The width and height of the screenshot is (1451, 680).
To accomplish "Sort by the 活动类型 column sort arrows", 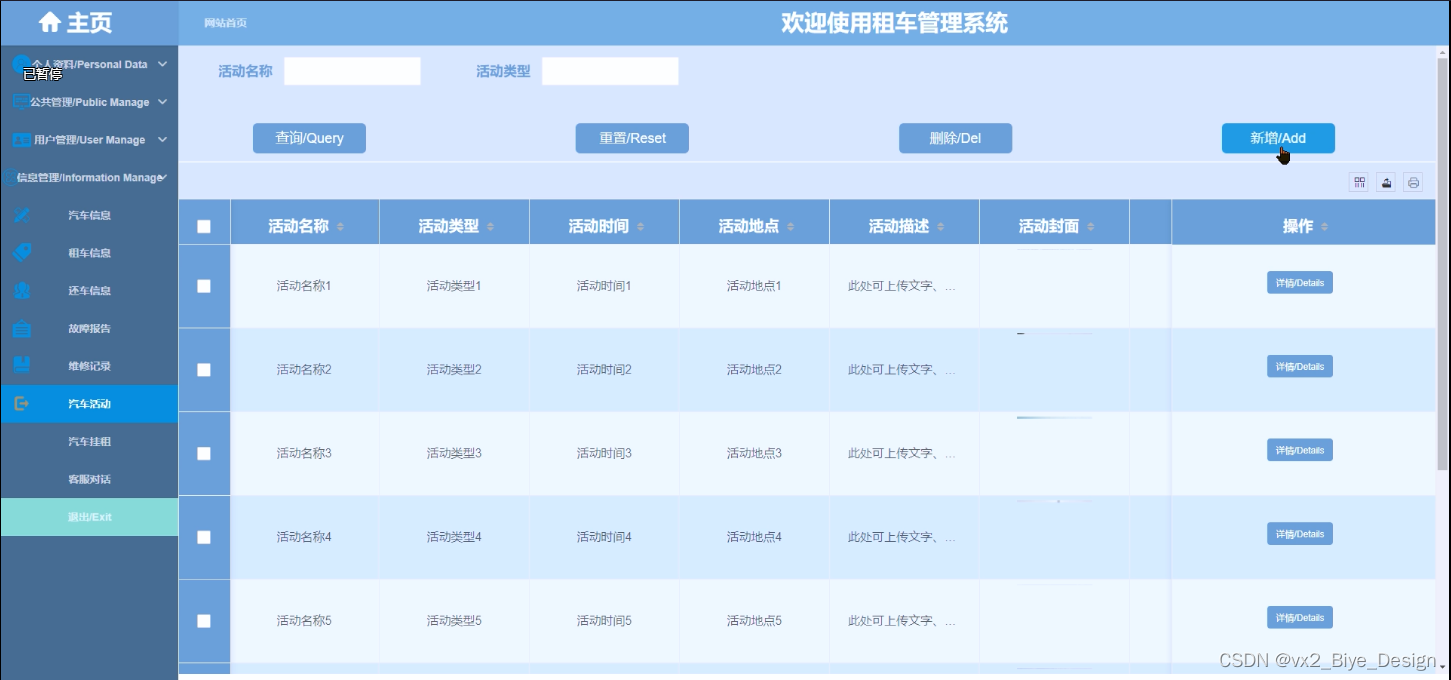I will (490, 227).
